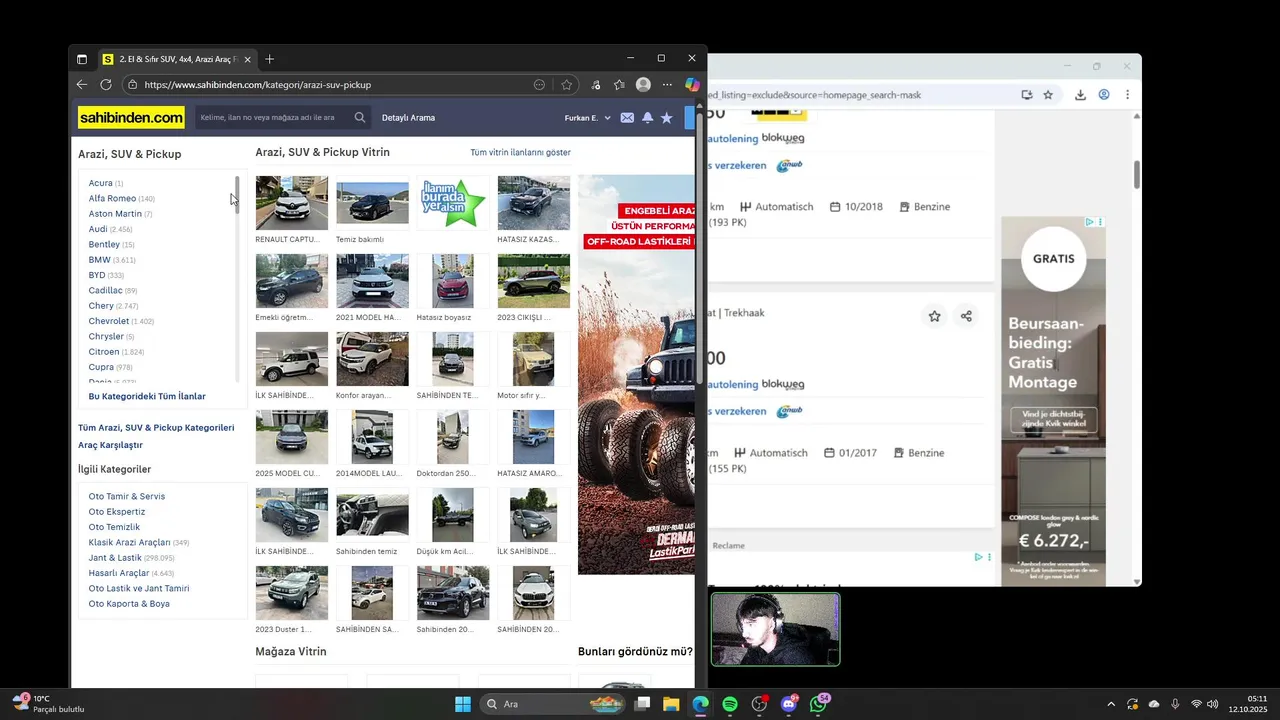Screen dimensions: 1280x720
Task: Select BMW brand category
Action: (100, 260)
